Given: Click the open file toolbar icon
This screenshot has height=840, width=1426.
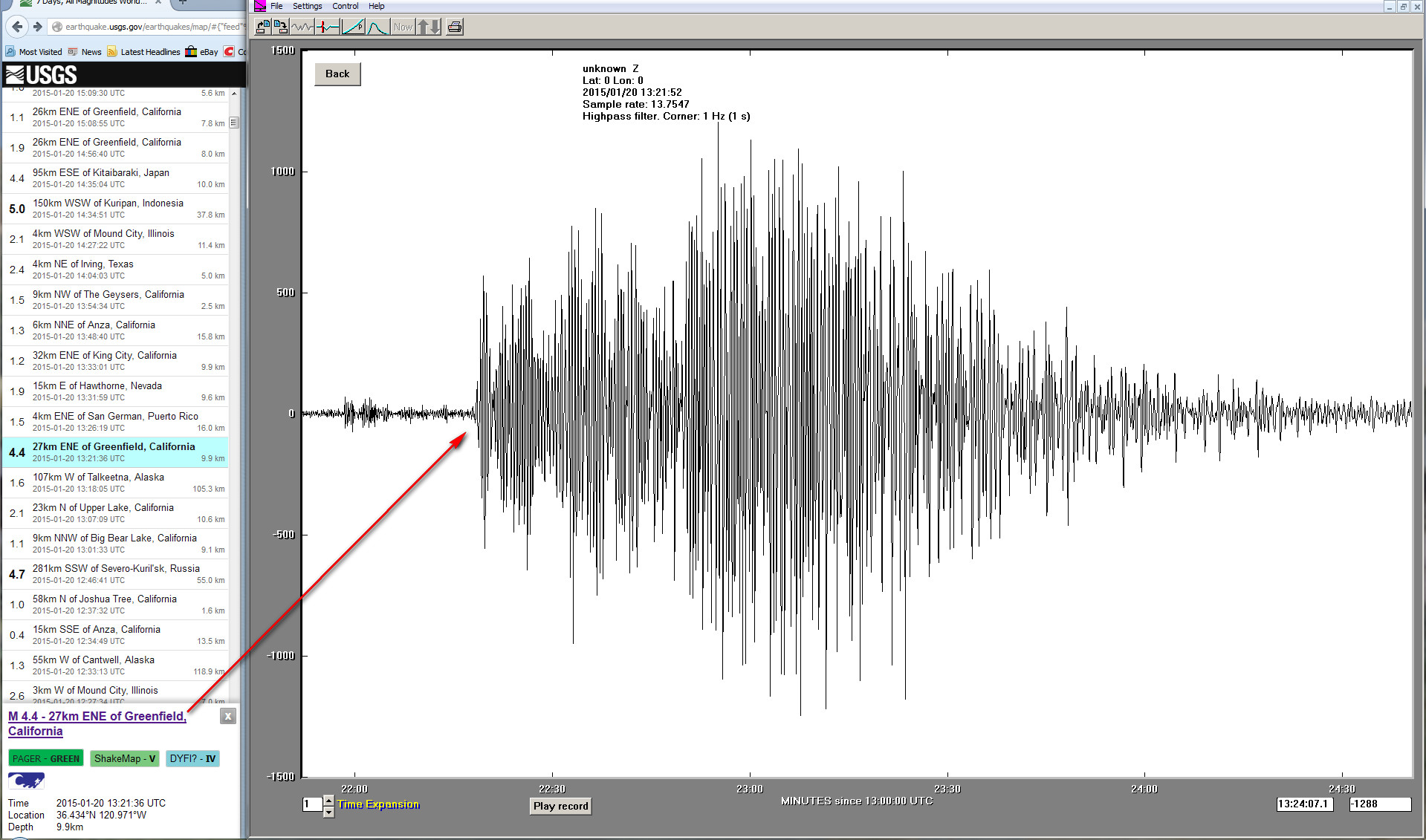Looking at the screenshot, I should pyautogui.click(x=262, y=27).
